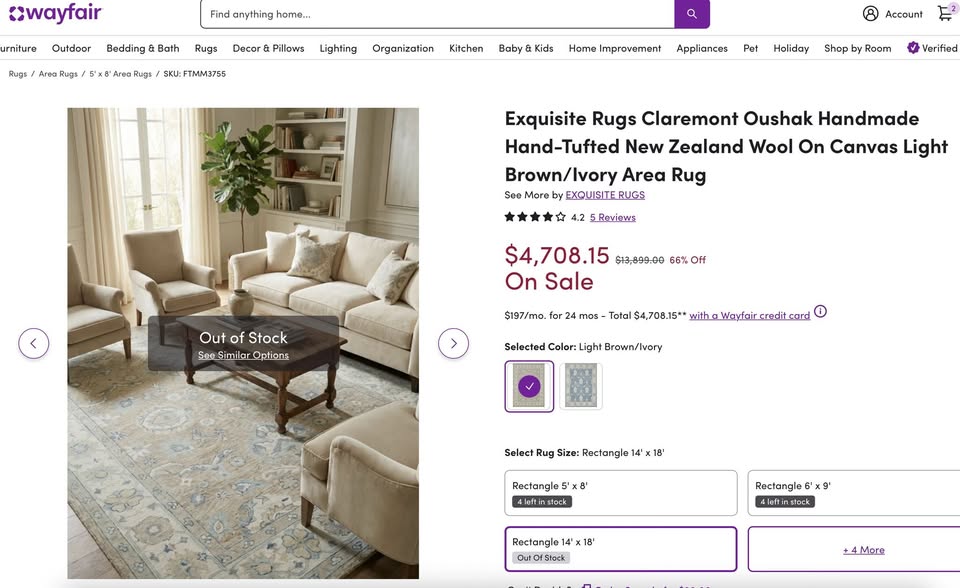Open the Rugs category menu
The width and height of the screenshot is (960, 588).
[x=206, y=48]
